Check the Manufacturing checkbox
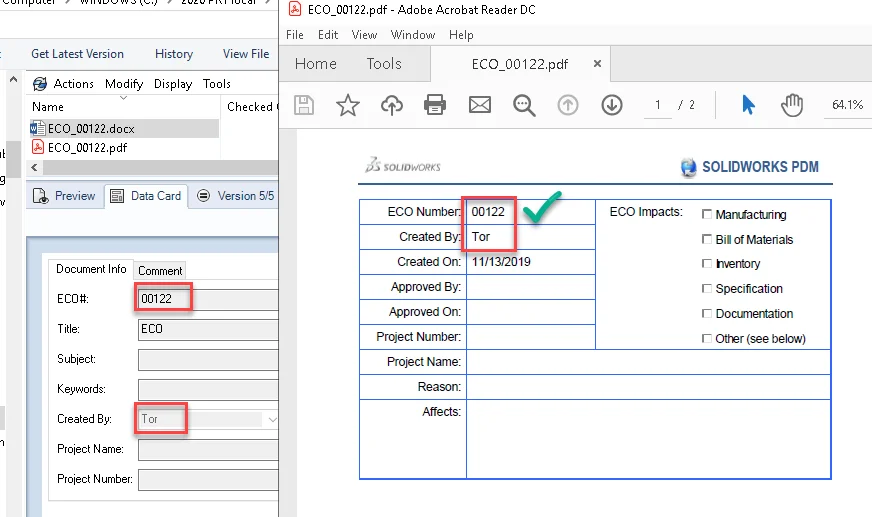 coord(707,214)
